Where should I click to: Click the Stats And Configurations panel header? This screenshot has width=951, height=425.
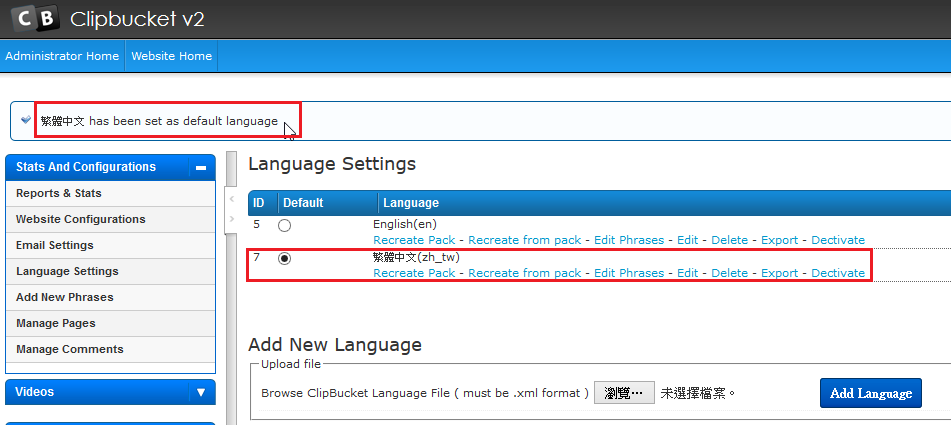tap(110, 167)
